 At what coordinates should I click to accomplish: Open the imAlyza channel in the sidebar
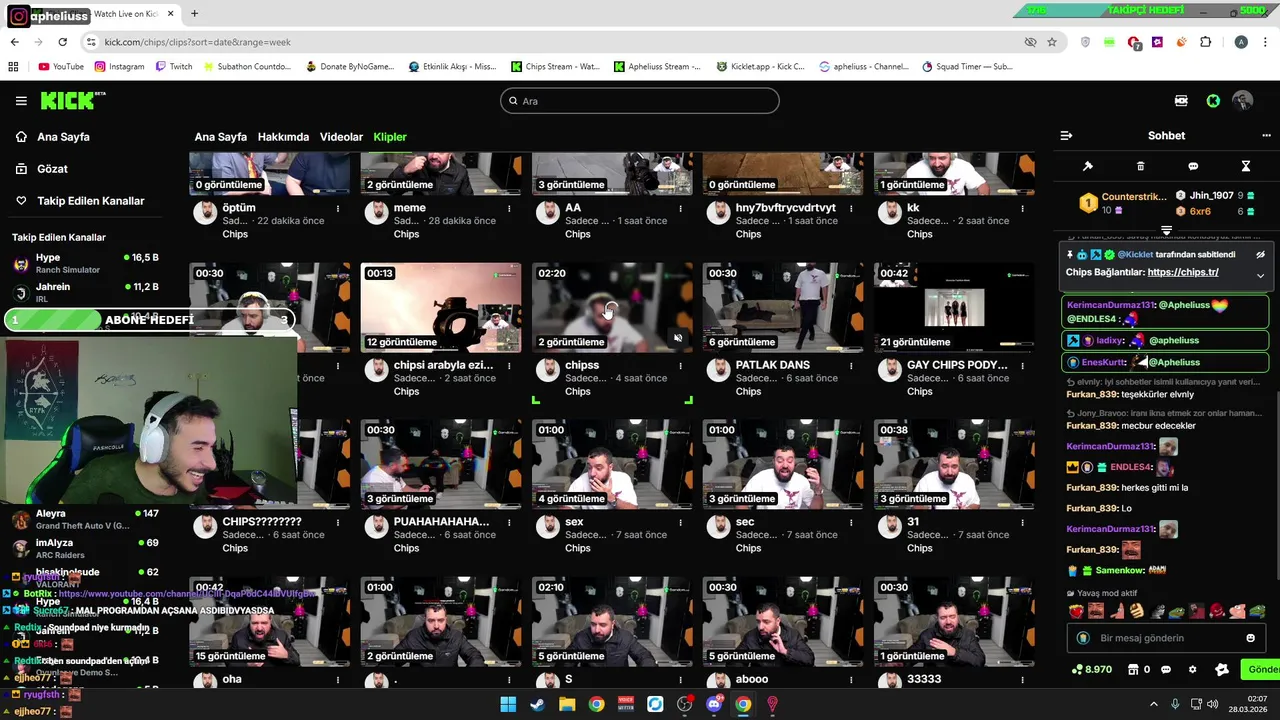click(85, 548)
